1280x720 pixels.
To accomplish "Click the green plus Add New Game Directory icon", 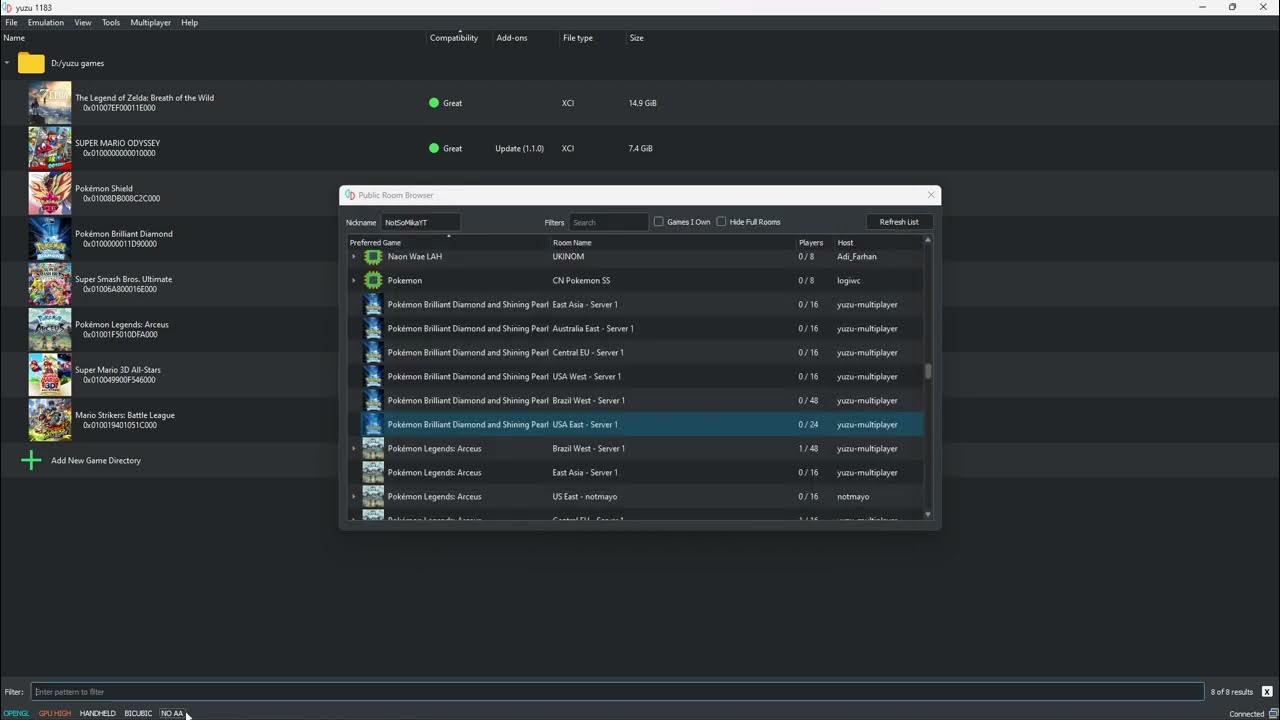I will 31,460.
